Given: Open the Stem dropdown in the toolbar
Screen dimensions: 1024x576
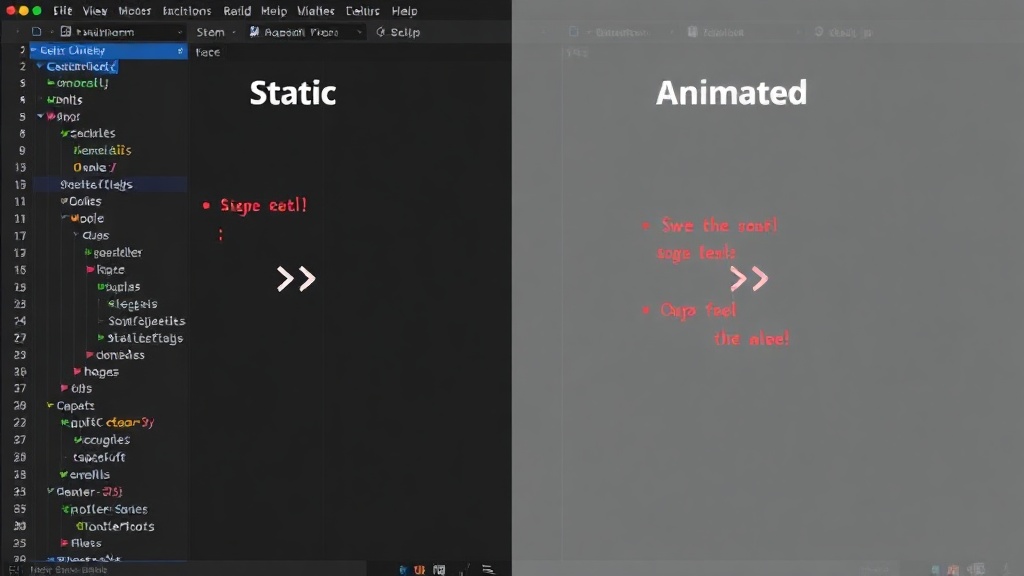Looking at the screenshot, I should 216,32.
